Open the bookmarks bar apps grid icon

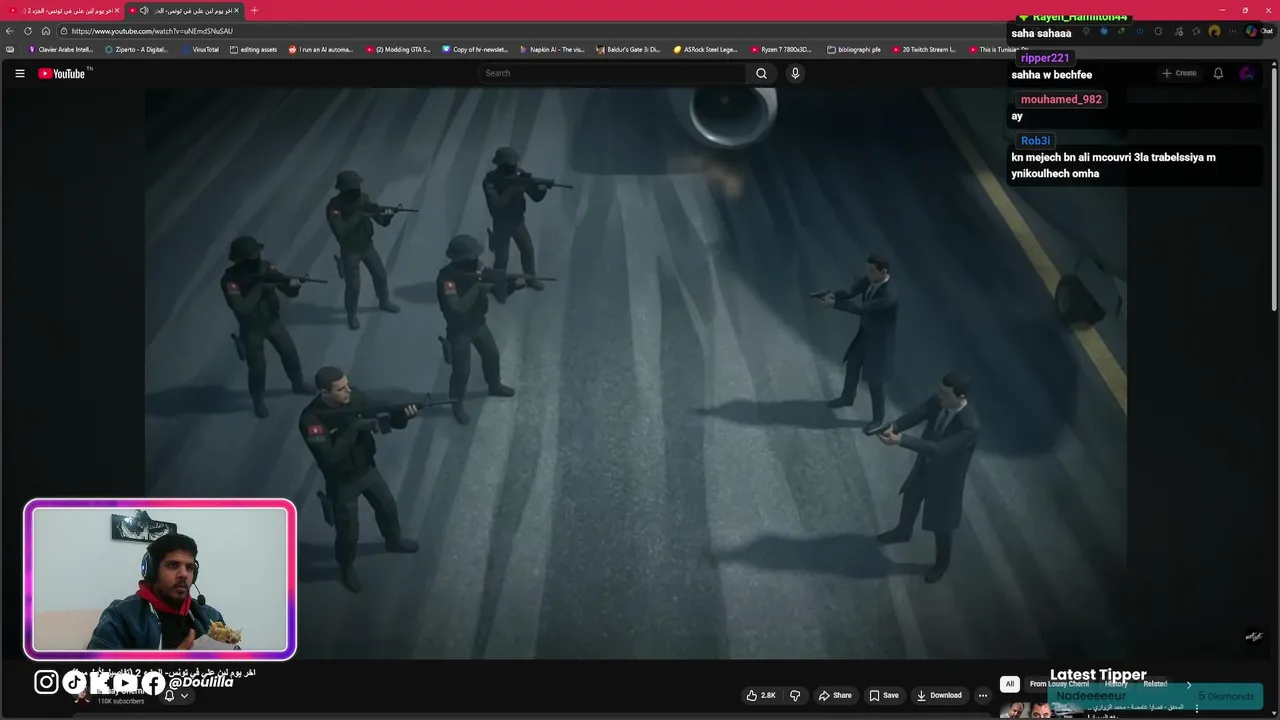click(10, 49)
